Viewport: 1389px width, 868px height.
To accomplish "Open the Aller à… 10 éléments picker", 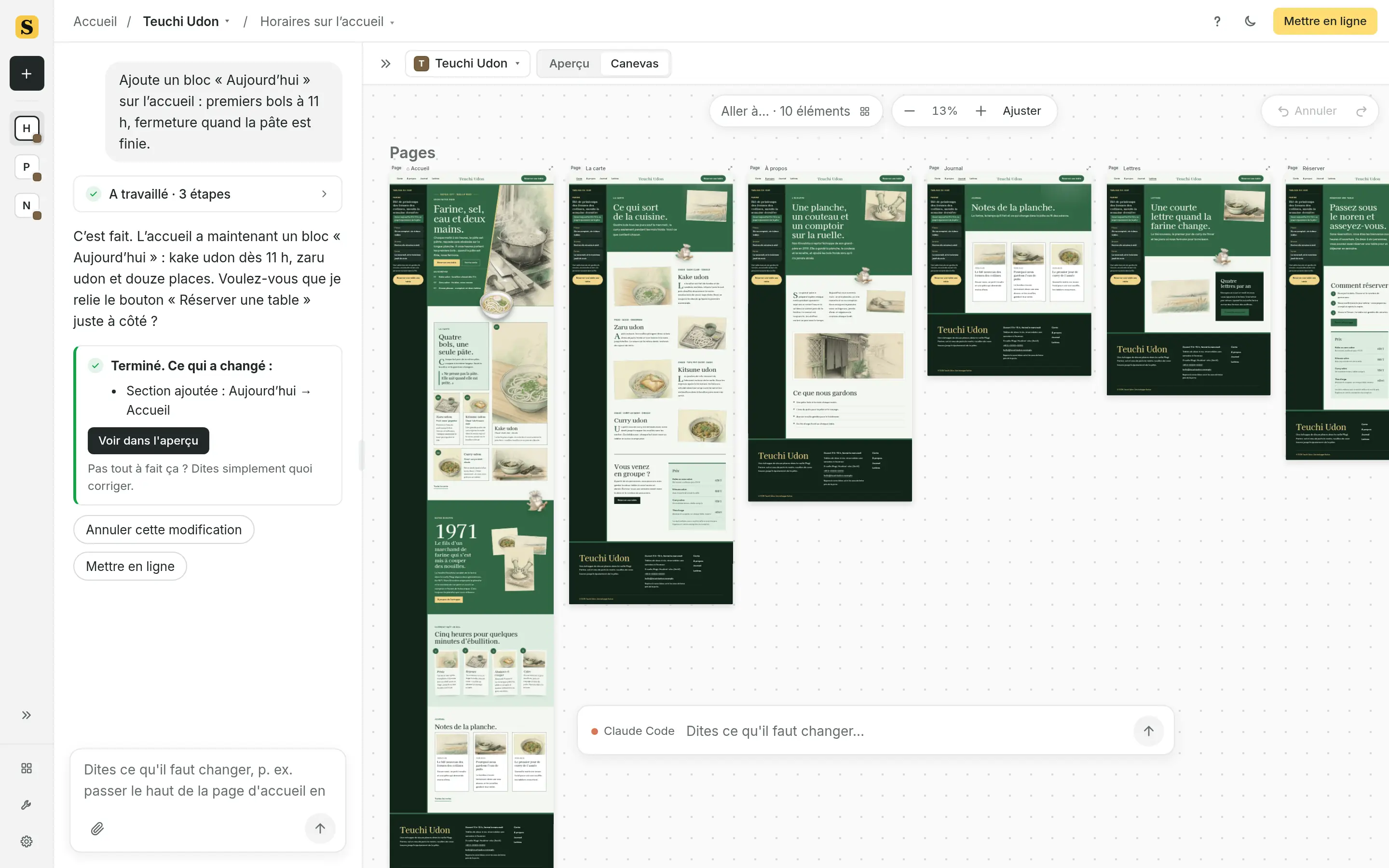I will pyautogui.click(x=795, y=111).
